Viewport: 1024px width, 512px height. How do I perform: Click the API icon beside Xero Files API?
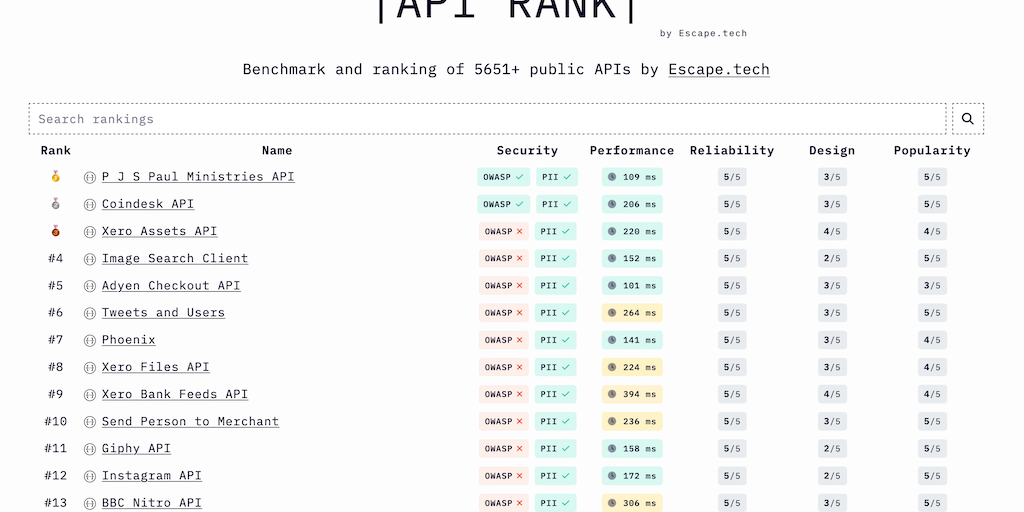(x=90, y=368)
